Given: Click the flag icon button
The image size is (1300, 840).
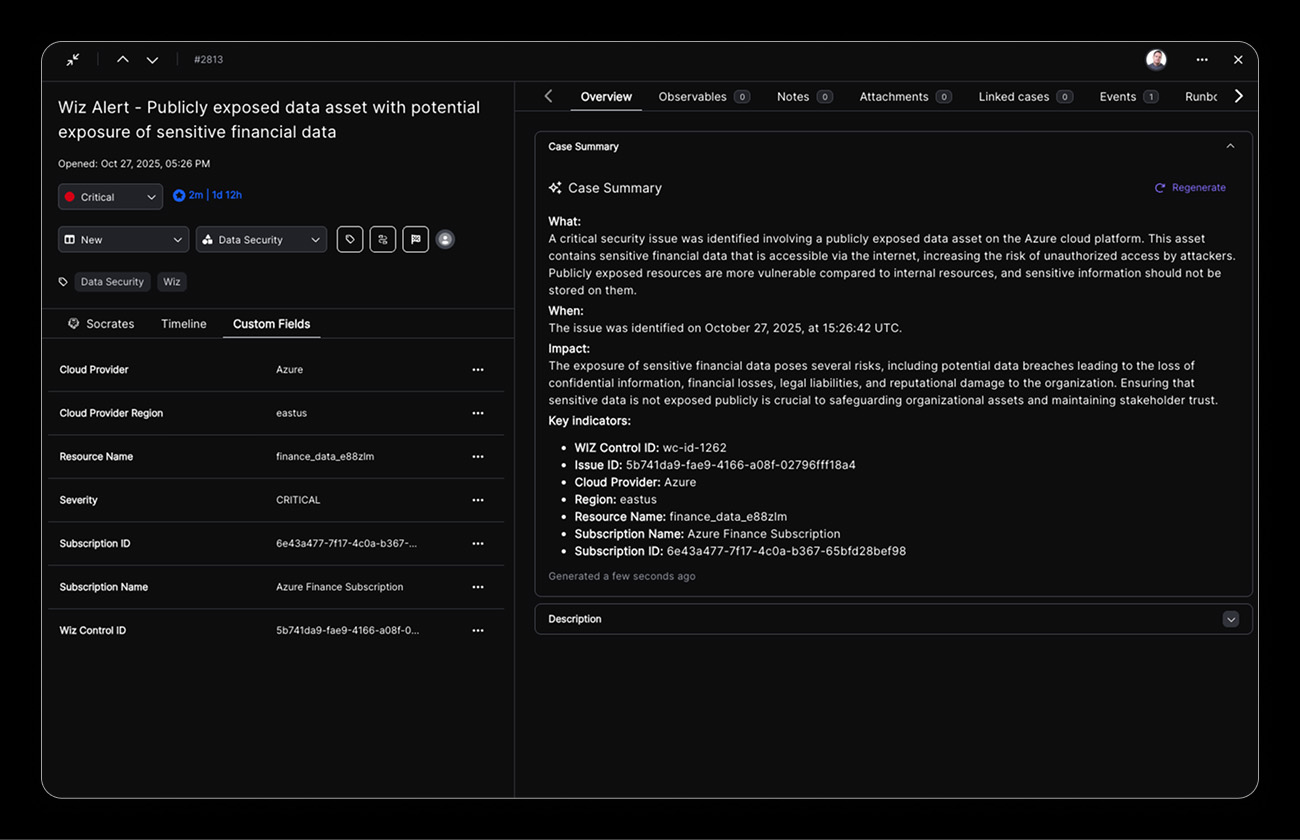Looking at the screenshot, I should pos(416,240).
